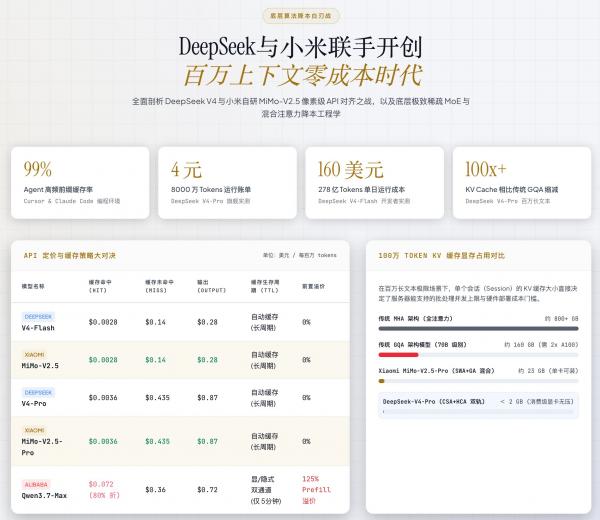600x520 pixels.
Task: Click the $0.0028 HIT price for V4-Flash
Action: 103,322
